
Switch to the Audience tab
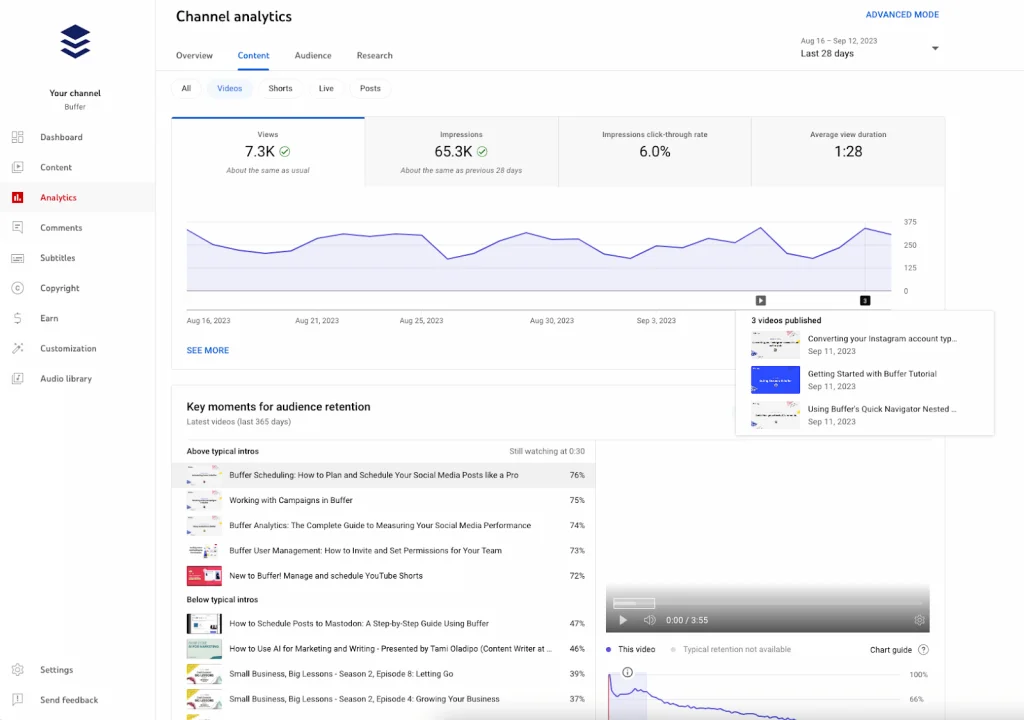point(313,56)
